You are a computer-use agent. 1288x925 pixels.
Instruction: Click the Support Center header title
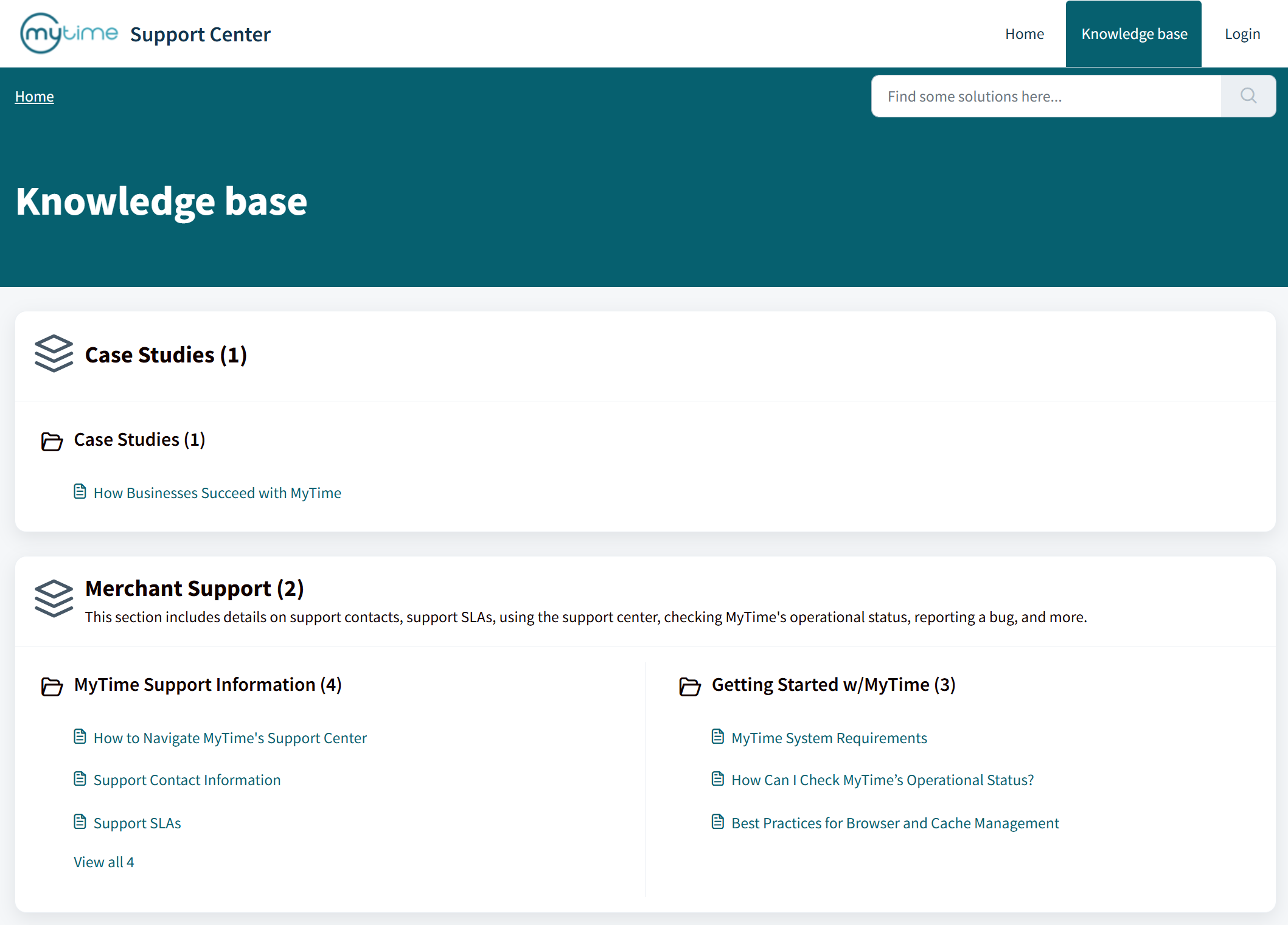pyautogui.click(x=200, y=35)
